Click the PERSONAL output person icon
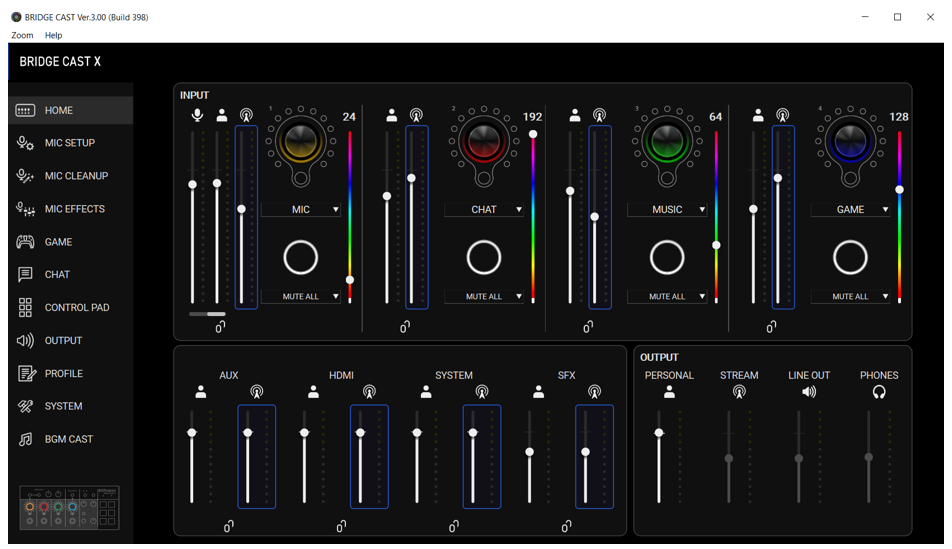The width and height of the screenshot is (952, 549). (x=669, y=392)
